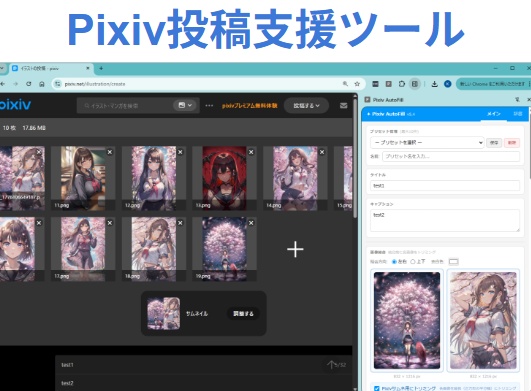Focus the プリセット名を入力 field
The image size is (531, 391).
[451, 156]
